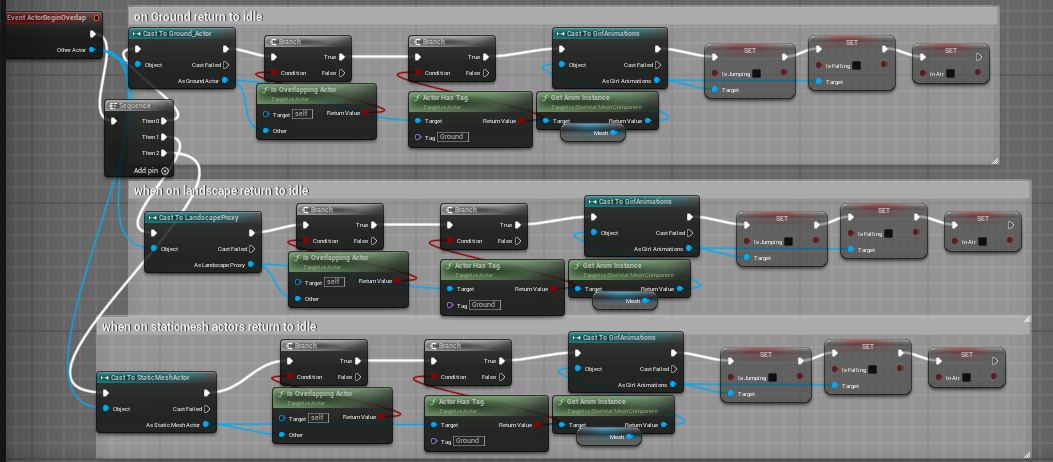This screenshot has width=1053, height=462.
Task: Select the Mesh variable node in staticmesh group
Action: point(617,437)
